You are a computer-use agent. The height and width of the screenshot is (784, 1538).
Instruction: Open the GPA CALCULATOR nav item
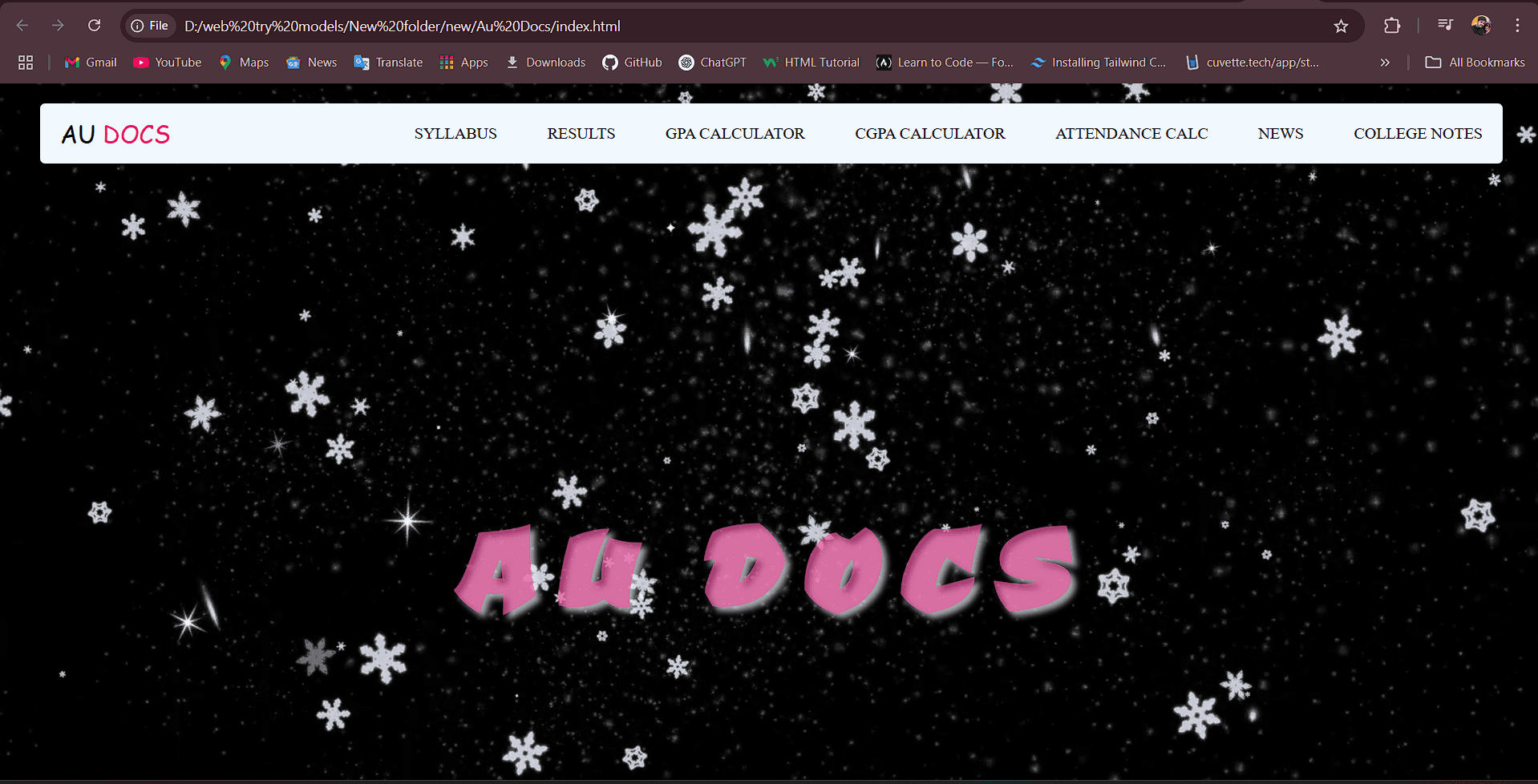click(735, 134)
